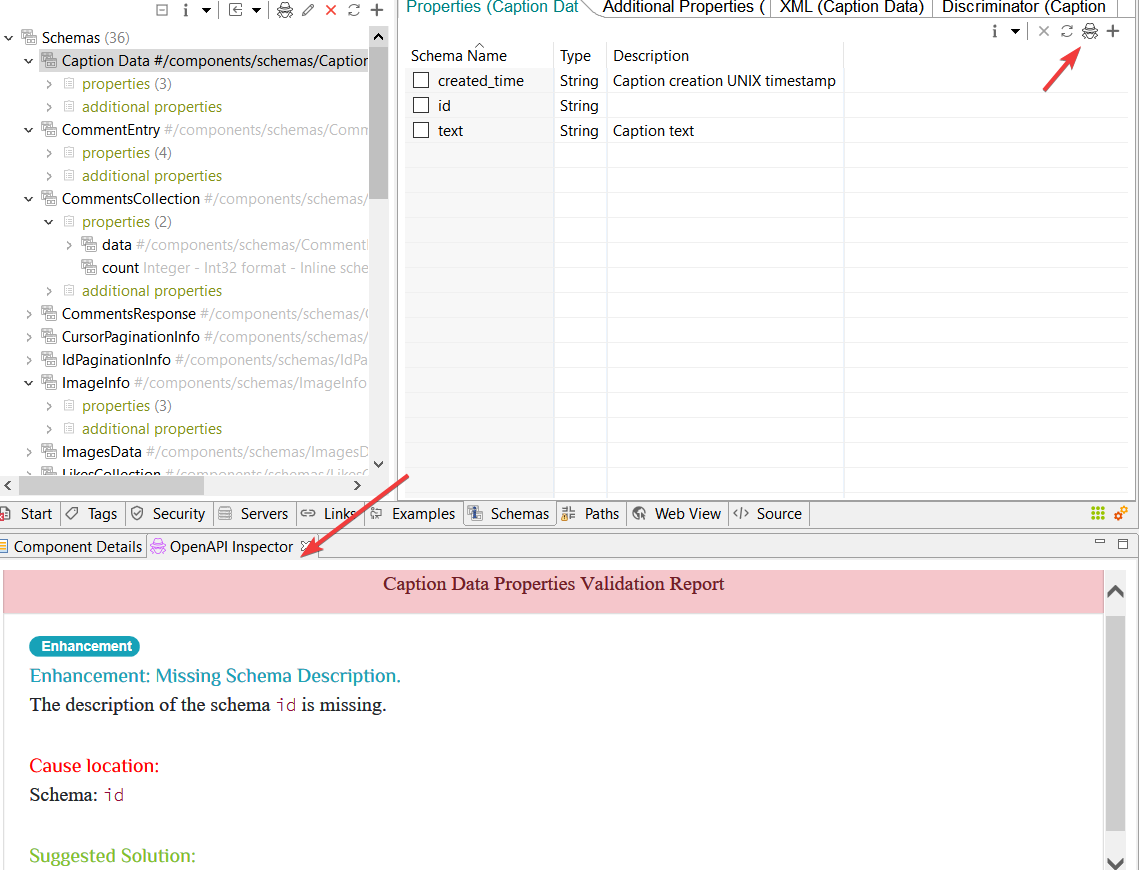Refresh the properties table
1139x870 pixels.
tap(1067, 32)
